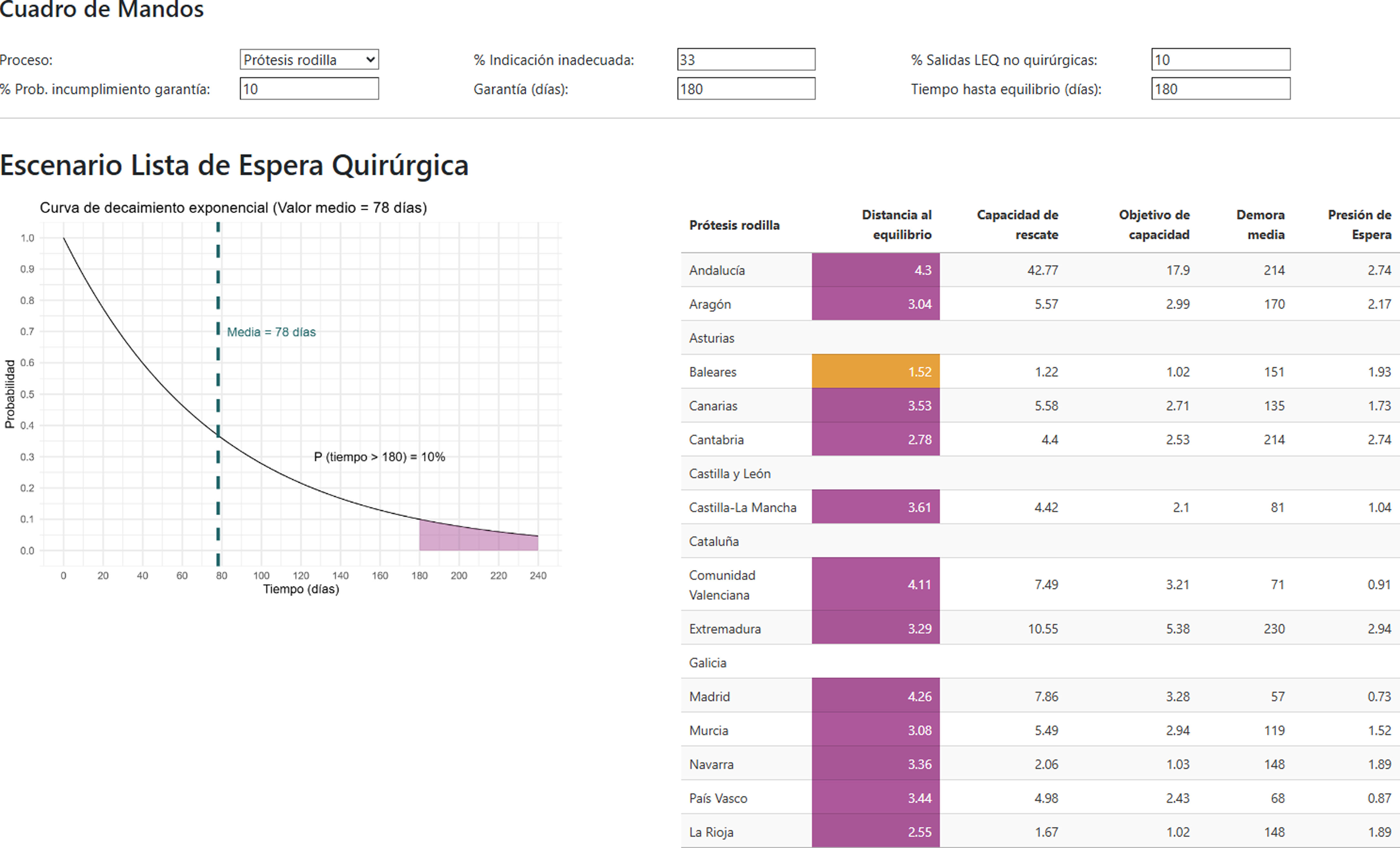
Task: Click the Prótesis rodilla table header
Action: (734, 225)
